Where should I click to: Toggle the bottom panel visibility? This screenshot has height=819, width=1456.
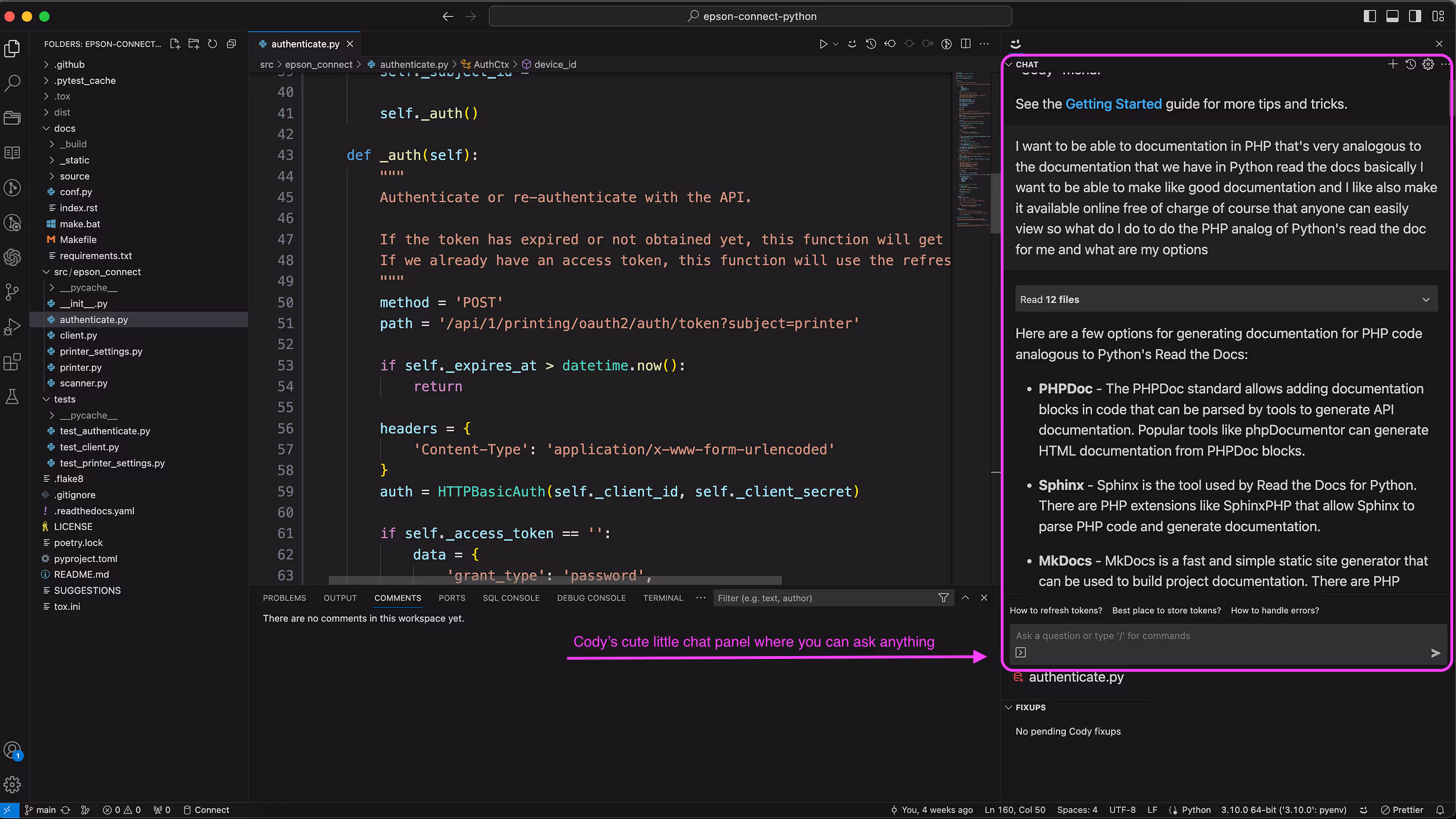[1392, 16]
